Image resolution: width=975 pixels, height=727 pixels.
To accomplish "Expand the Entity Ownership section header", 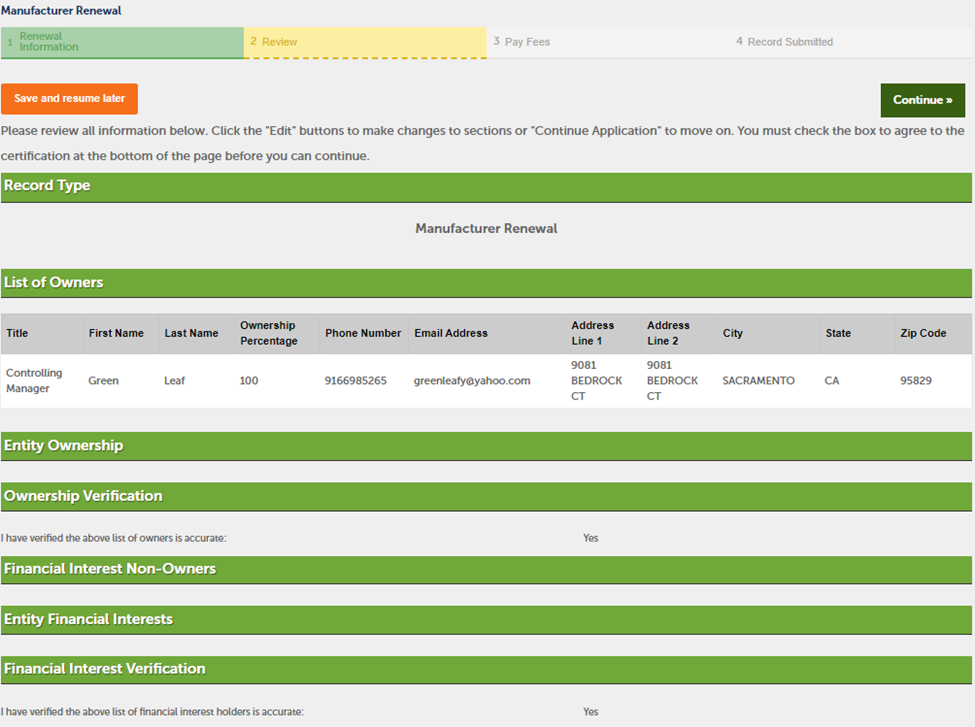I will (x=64, y=446).
